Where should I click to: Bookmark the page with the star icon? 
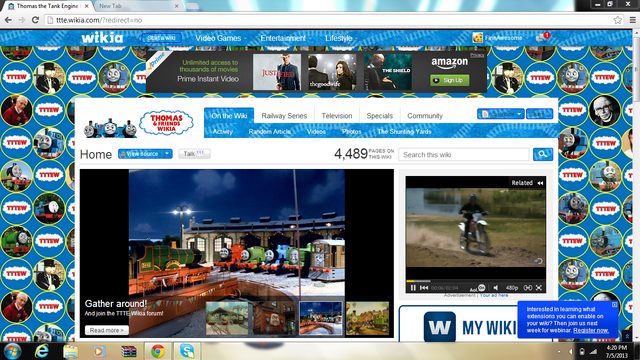click(618, 20)
